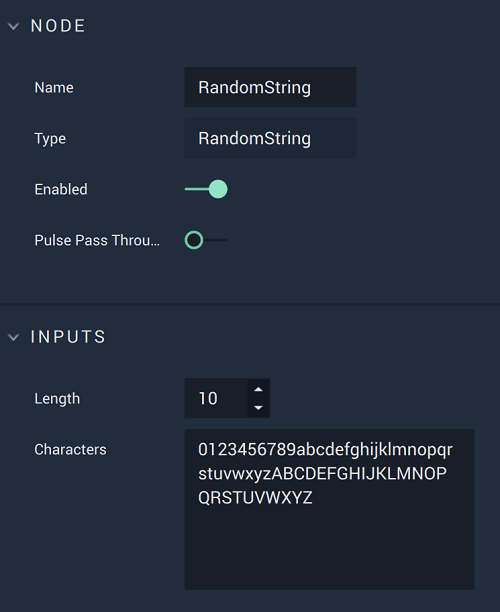Screen dimensions: 500x612
Task: Click inside the Length value box
Action: coord(216,398)
